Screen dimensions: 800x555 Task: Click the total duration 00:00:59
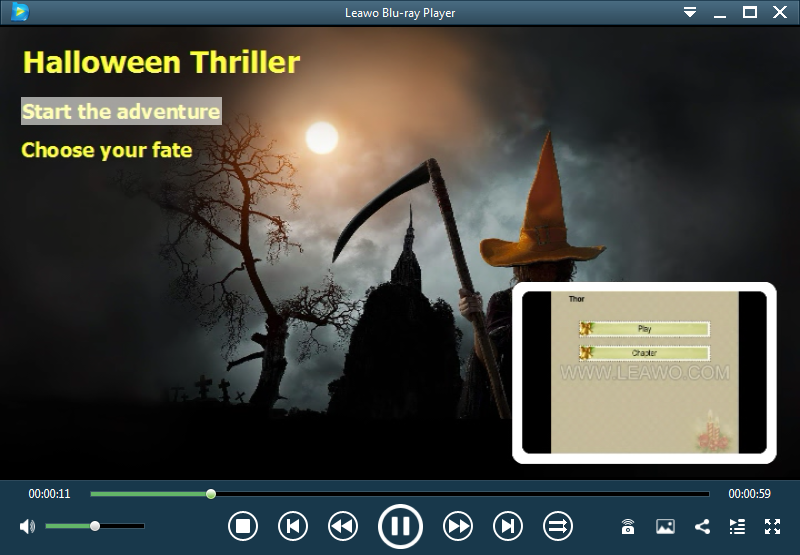pyautogui.click(x=749, y=494)
